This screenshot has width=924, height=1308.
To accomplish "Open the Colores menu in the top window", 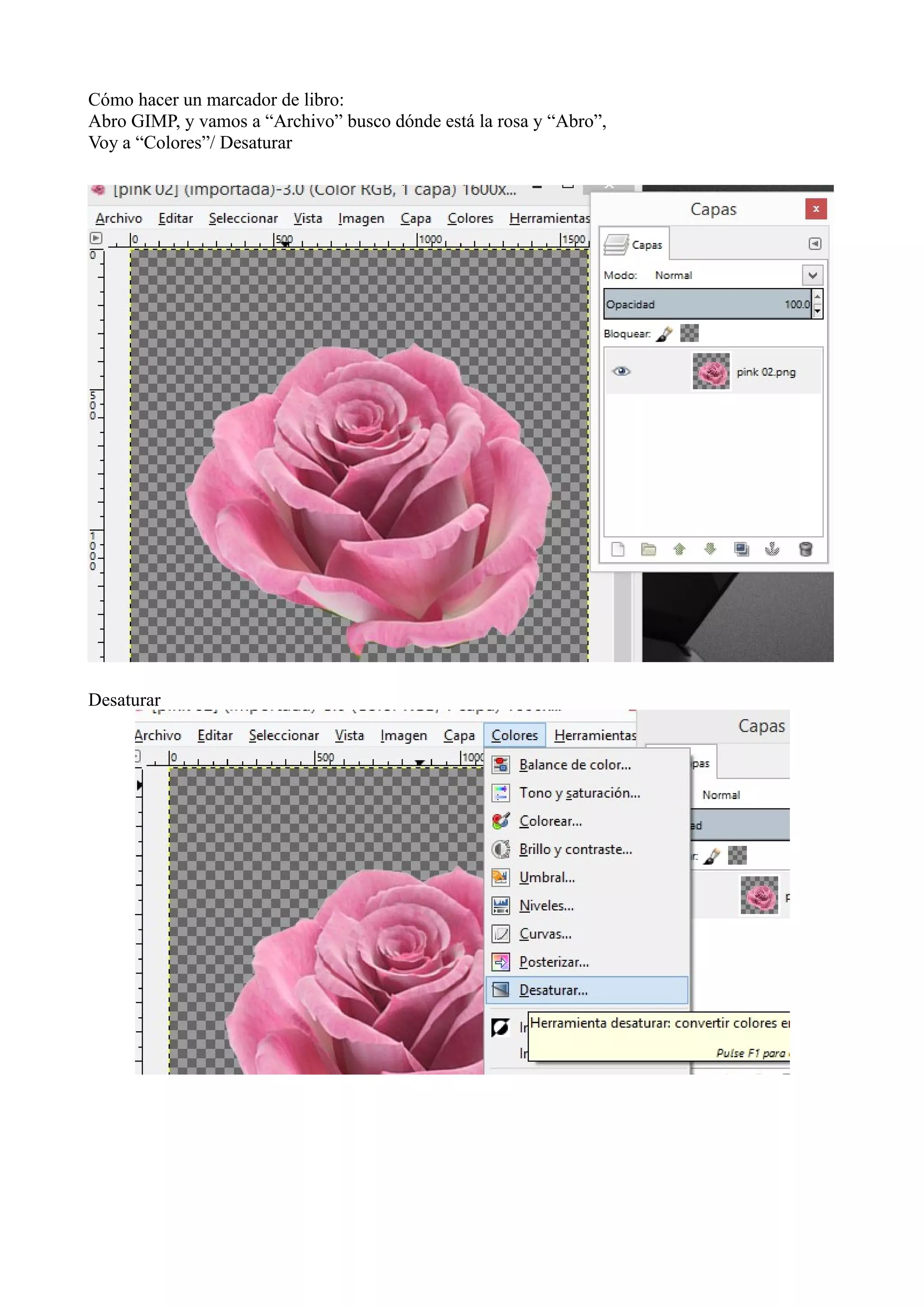I will pyautogui.click(x=470, y=218).
